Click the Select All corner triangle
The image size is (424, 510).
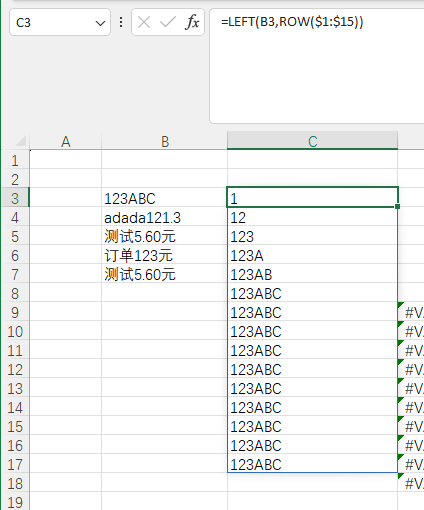[x=20, y=141]
